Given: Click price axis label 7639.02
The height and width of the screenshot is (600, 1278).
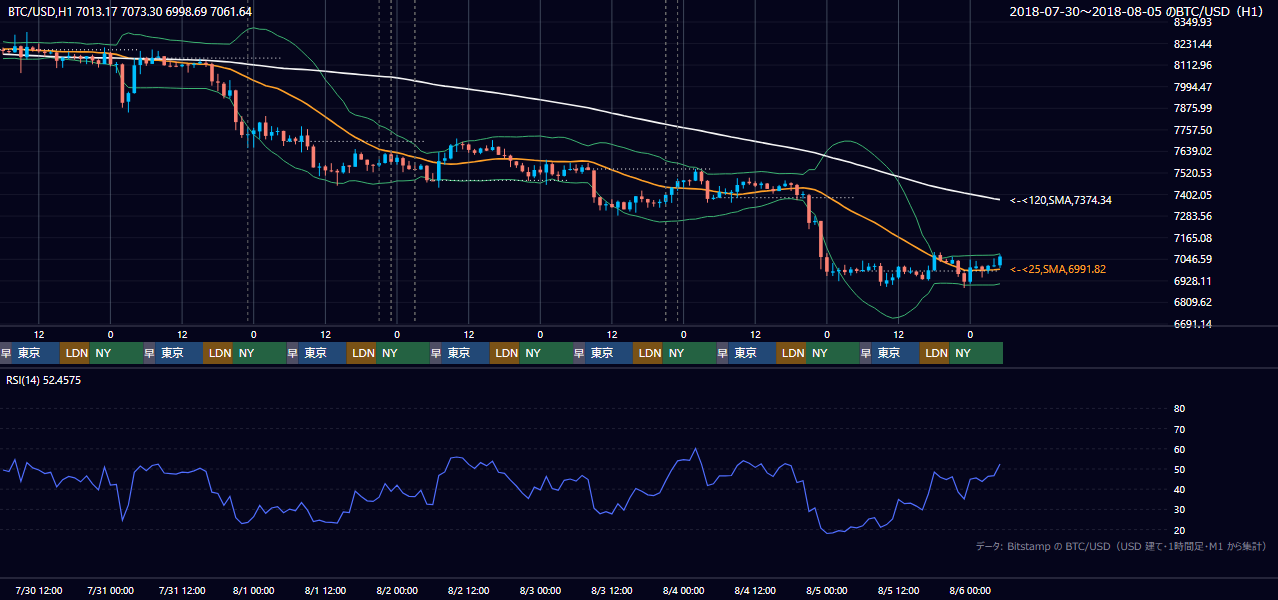Looking at the screenshot, I should tap(1193, 151).
